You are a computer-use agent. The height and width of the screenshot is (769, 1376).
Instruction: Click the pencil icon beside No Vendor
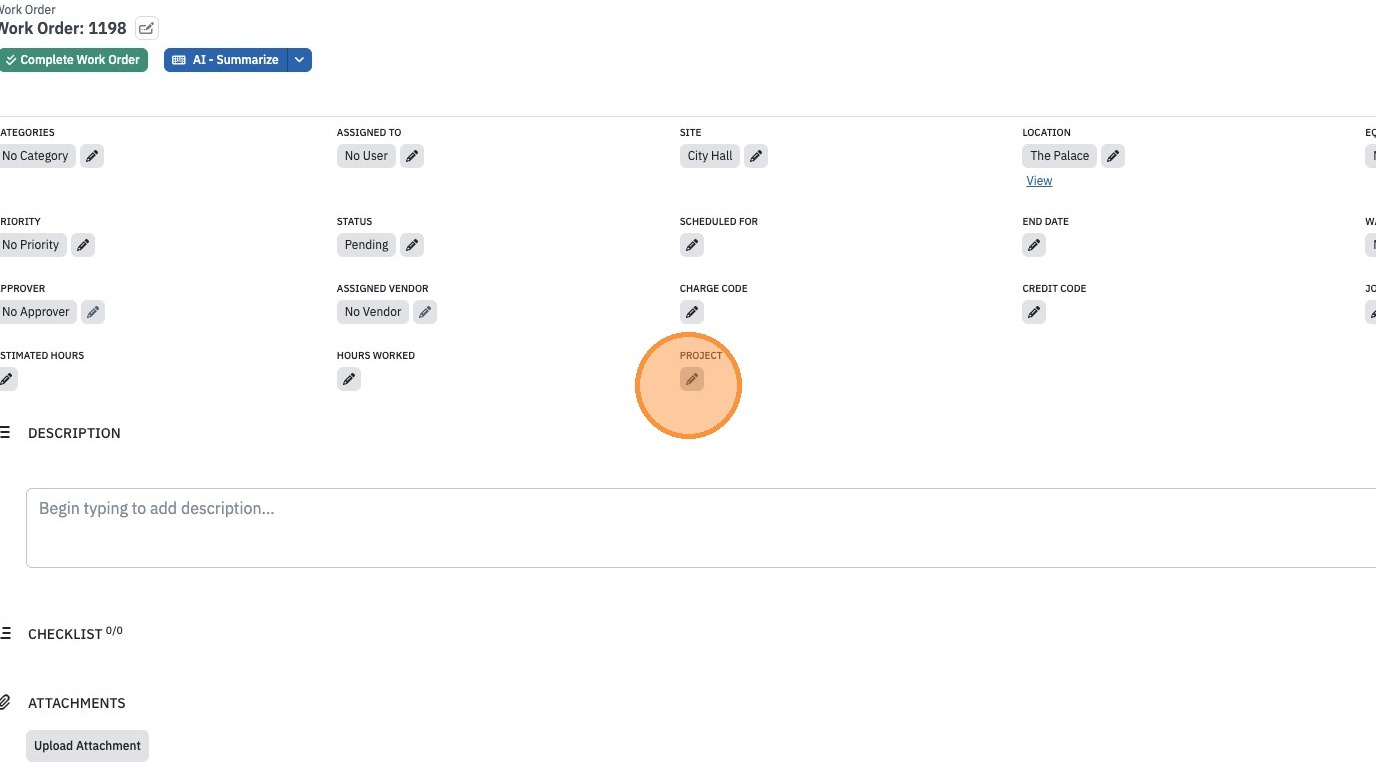point(425,312)
